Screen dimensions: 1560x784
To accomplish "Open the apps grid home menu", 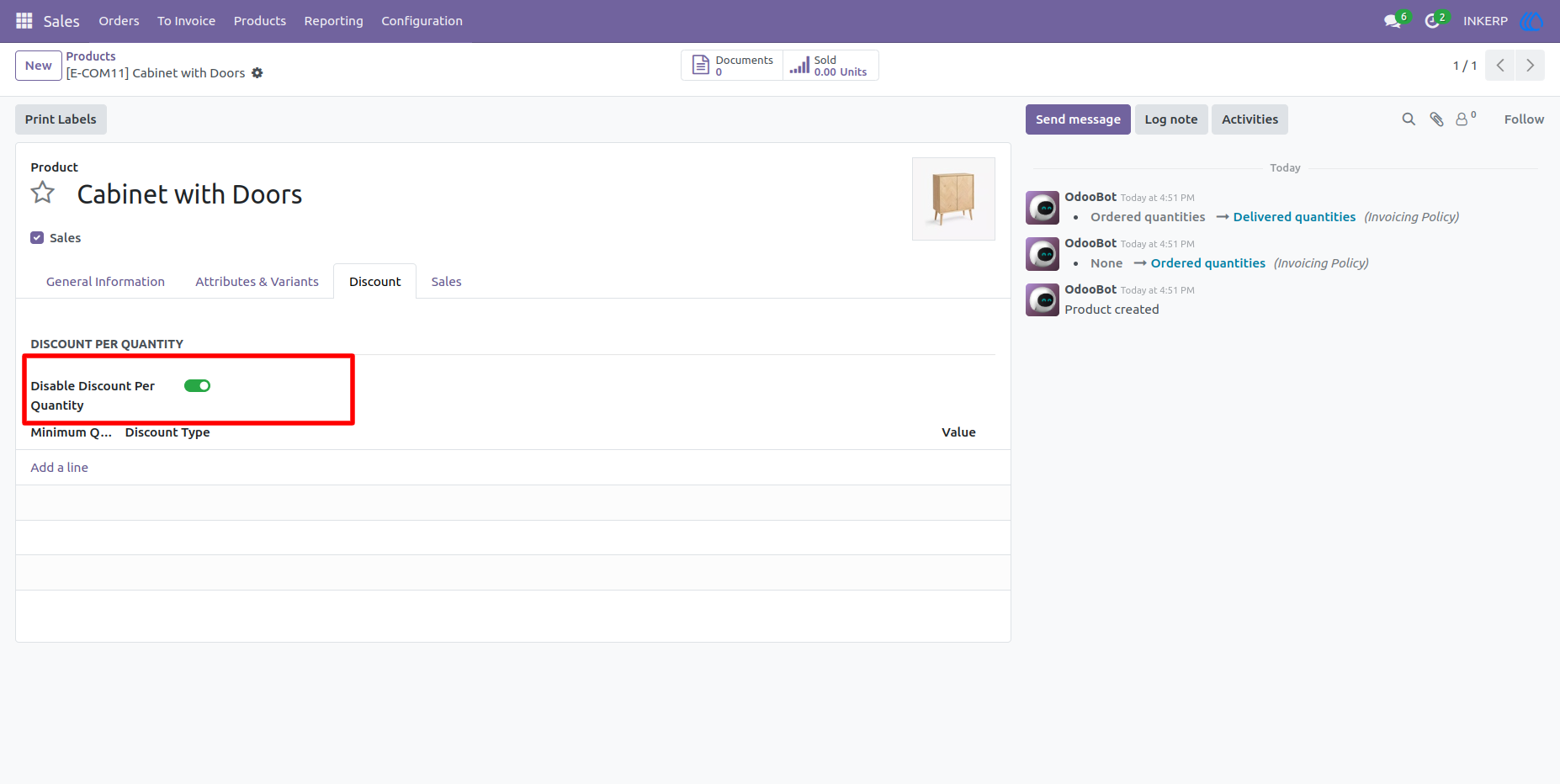I will coord(24,21).
